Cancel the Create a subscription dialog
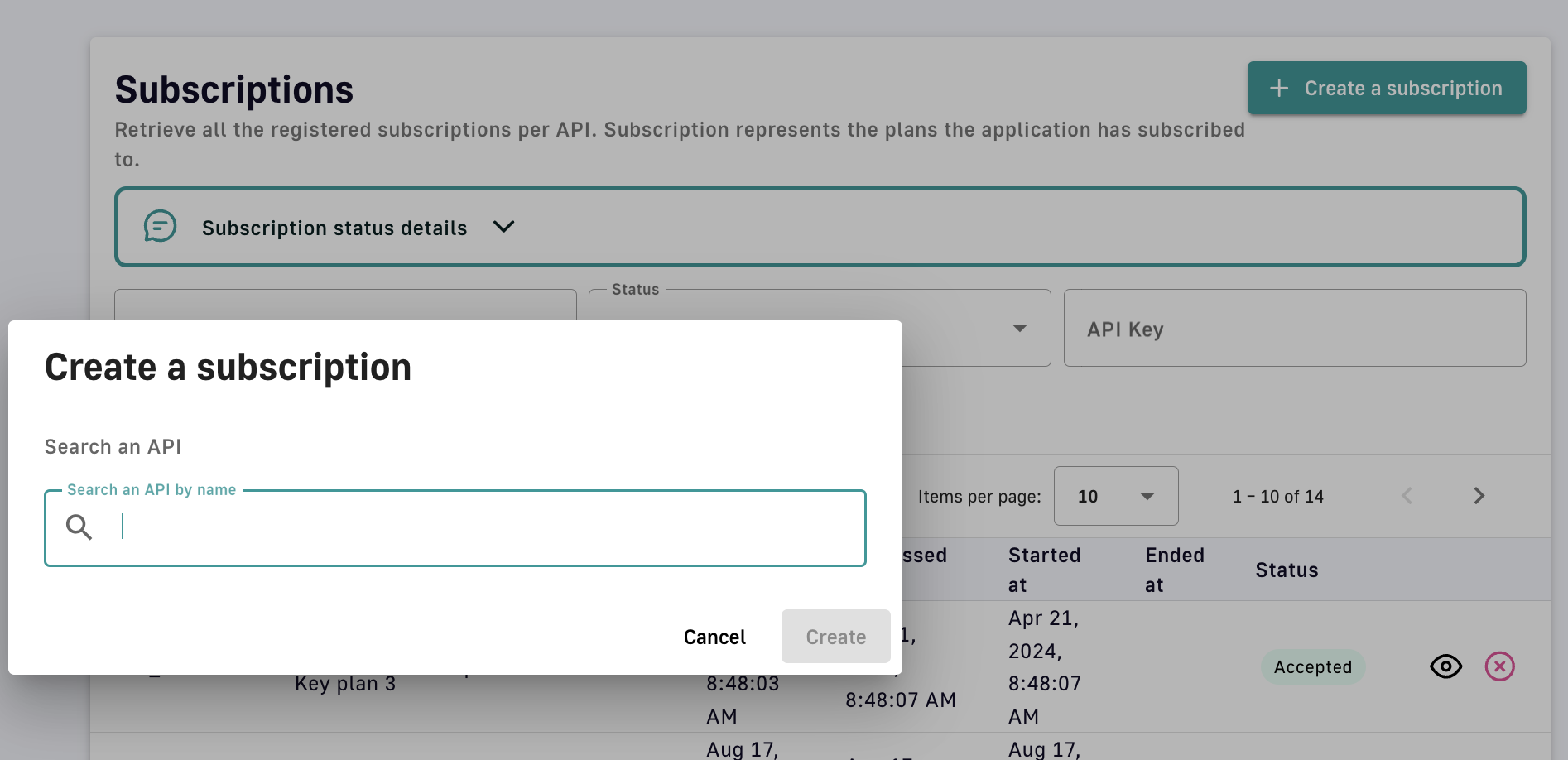Image resolution: width=1568 pixels, height=760 pixels. click(714, 637)
